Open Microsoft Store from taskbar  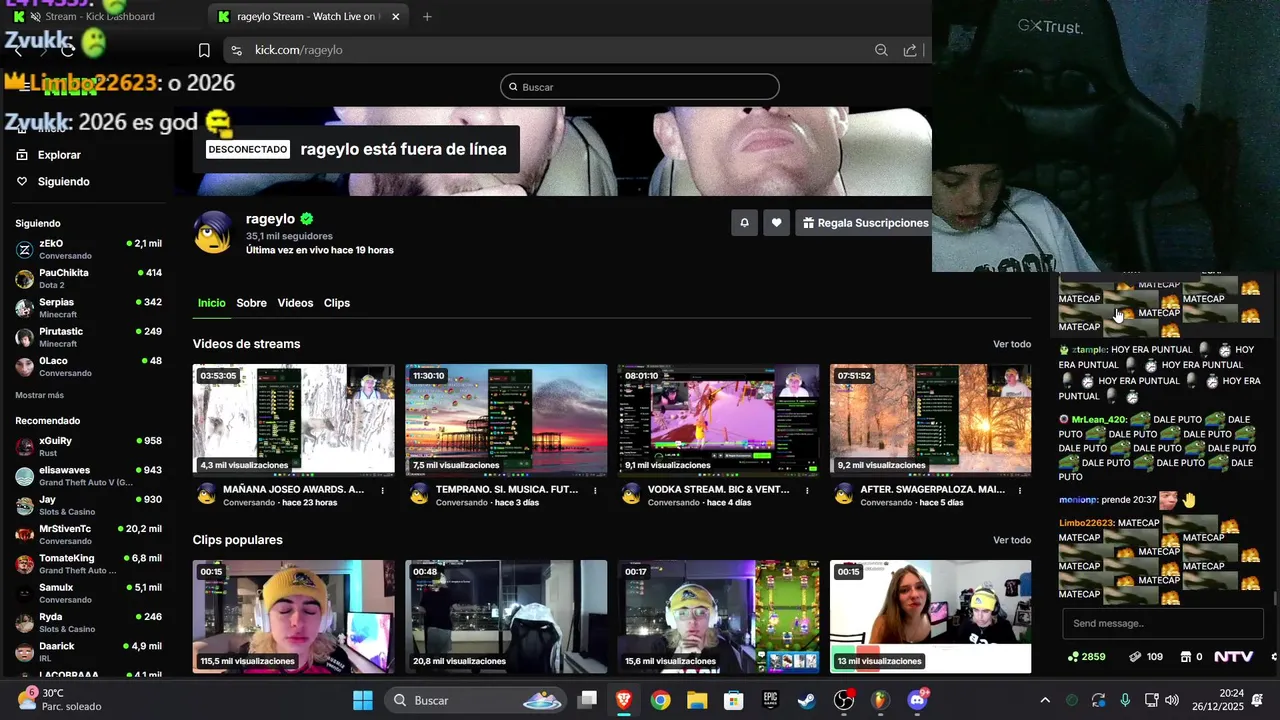point(734,700)
